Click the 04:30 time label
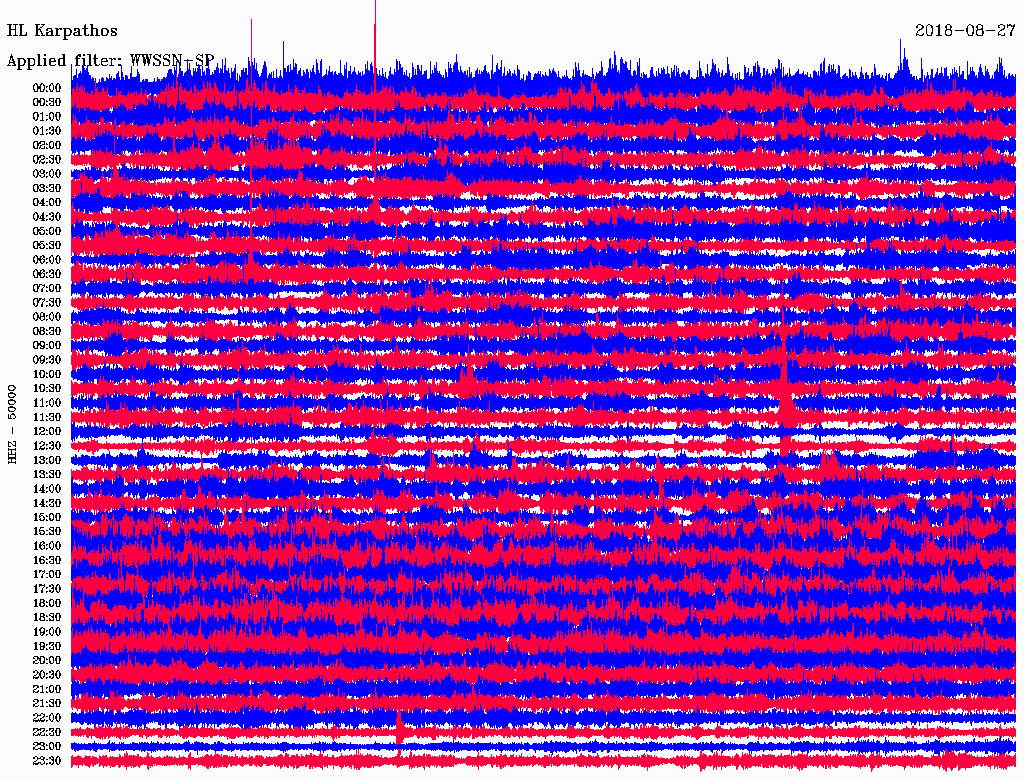The image size is (1024, 780). (x=47, y=217)
